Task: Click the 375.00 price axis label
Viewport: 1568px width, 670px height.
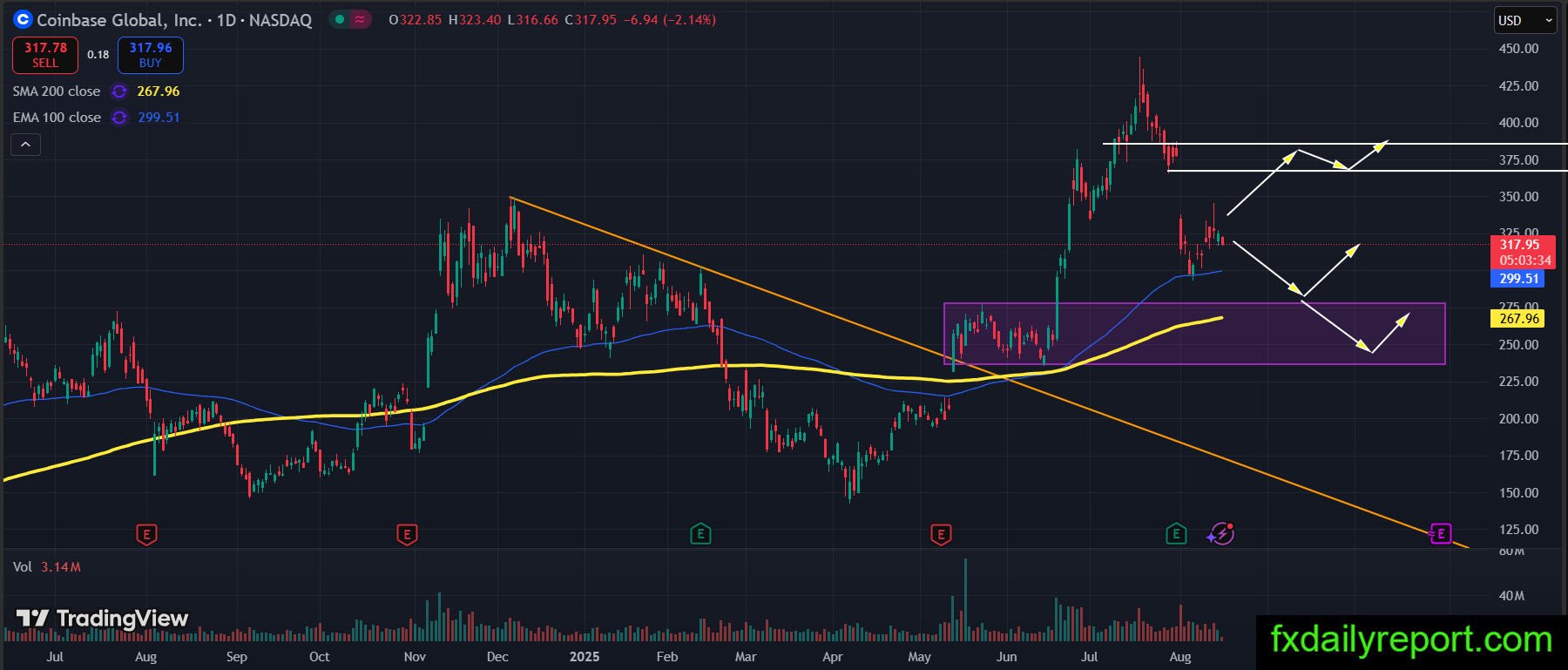Action: [1518, 160]
